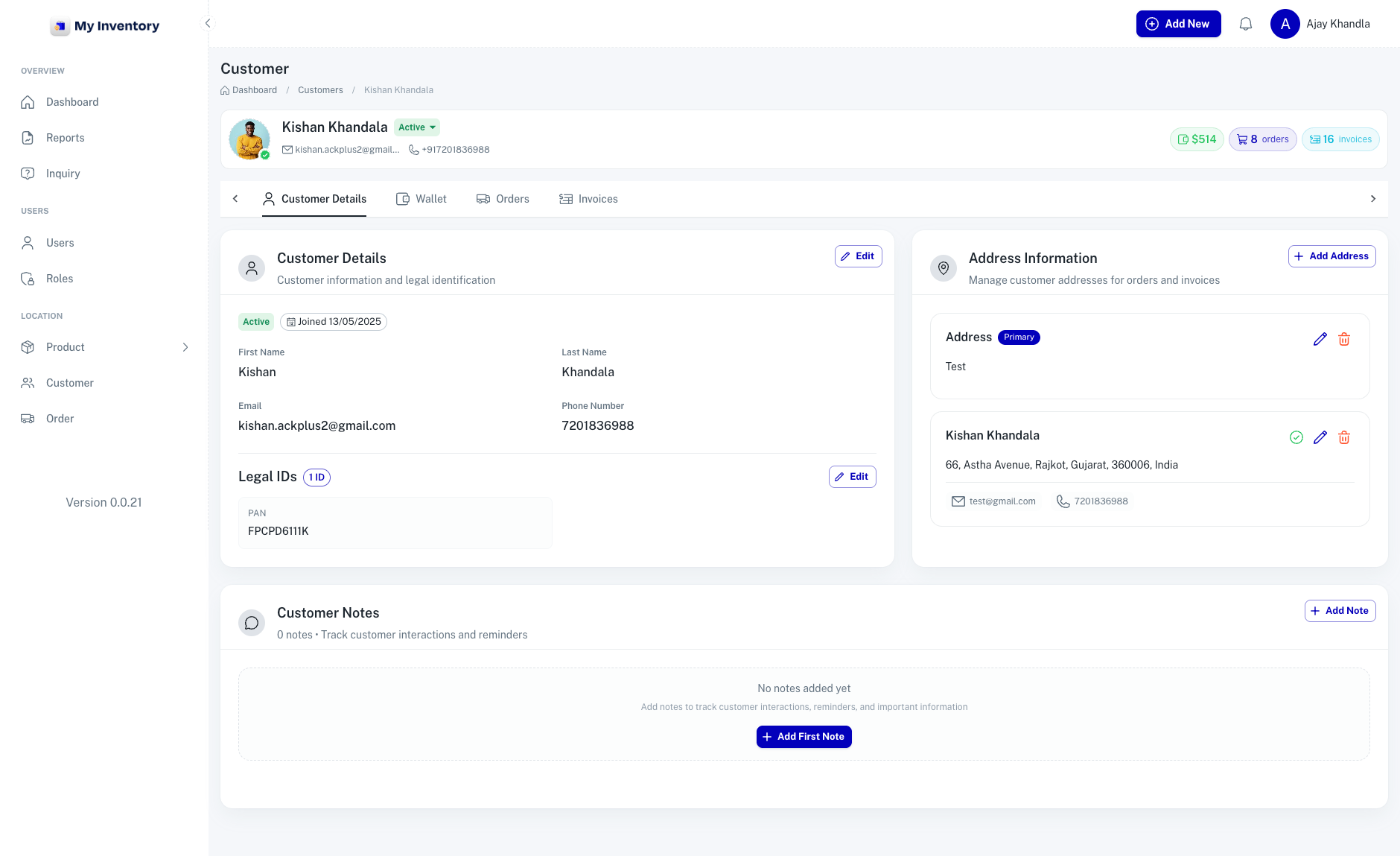Edit Kishan Khandala address with pencil icon

[x=1320, y=437]
